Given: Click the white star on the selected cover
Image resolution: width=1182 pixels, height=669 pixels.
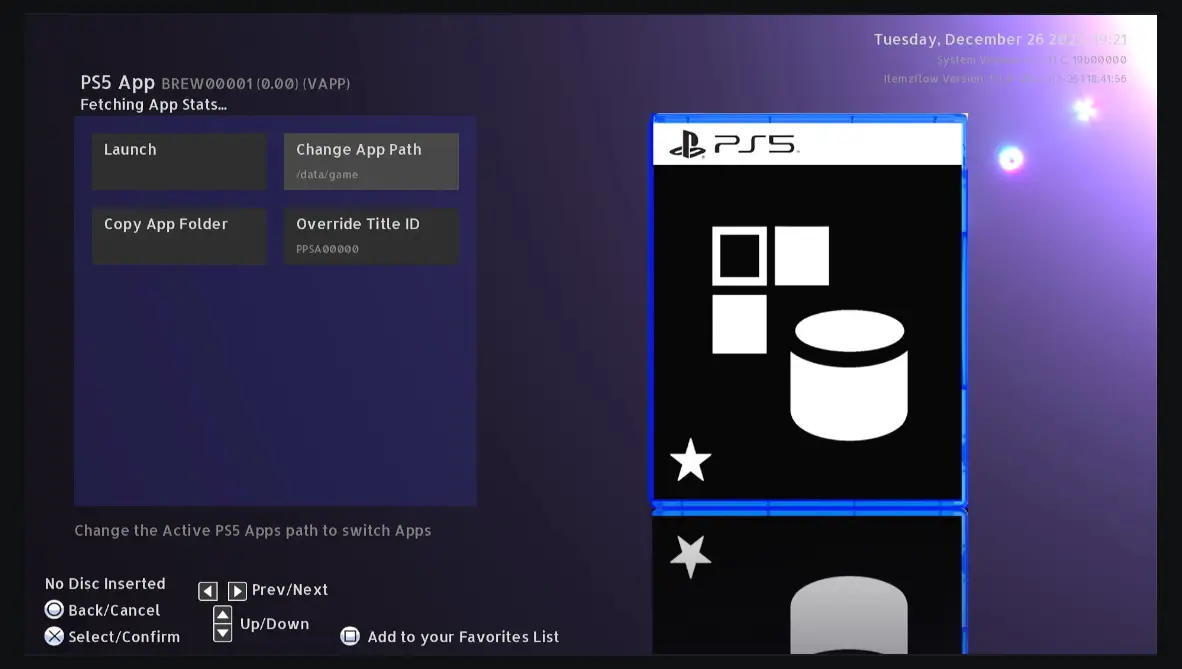Looking at the screenshot, I should (x=690, y=461).
